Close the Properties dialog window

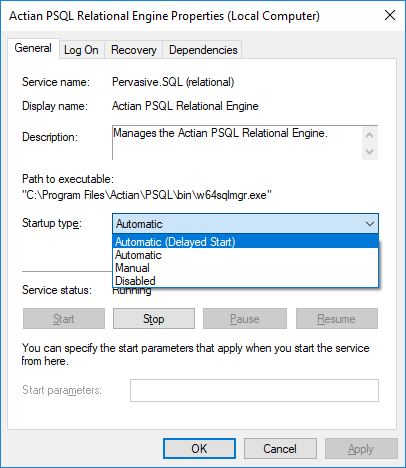(390, 15)
